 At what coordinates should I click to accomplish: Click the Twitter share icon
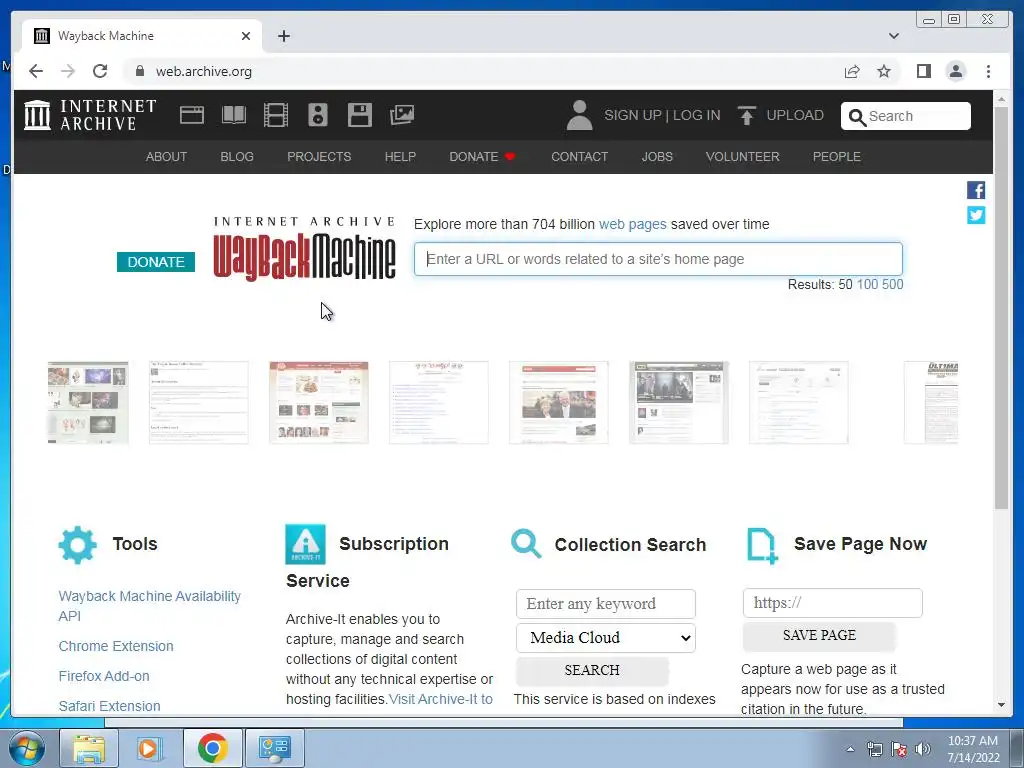coord(976,215)
